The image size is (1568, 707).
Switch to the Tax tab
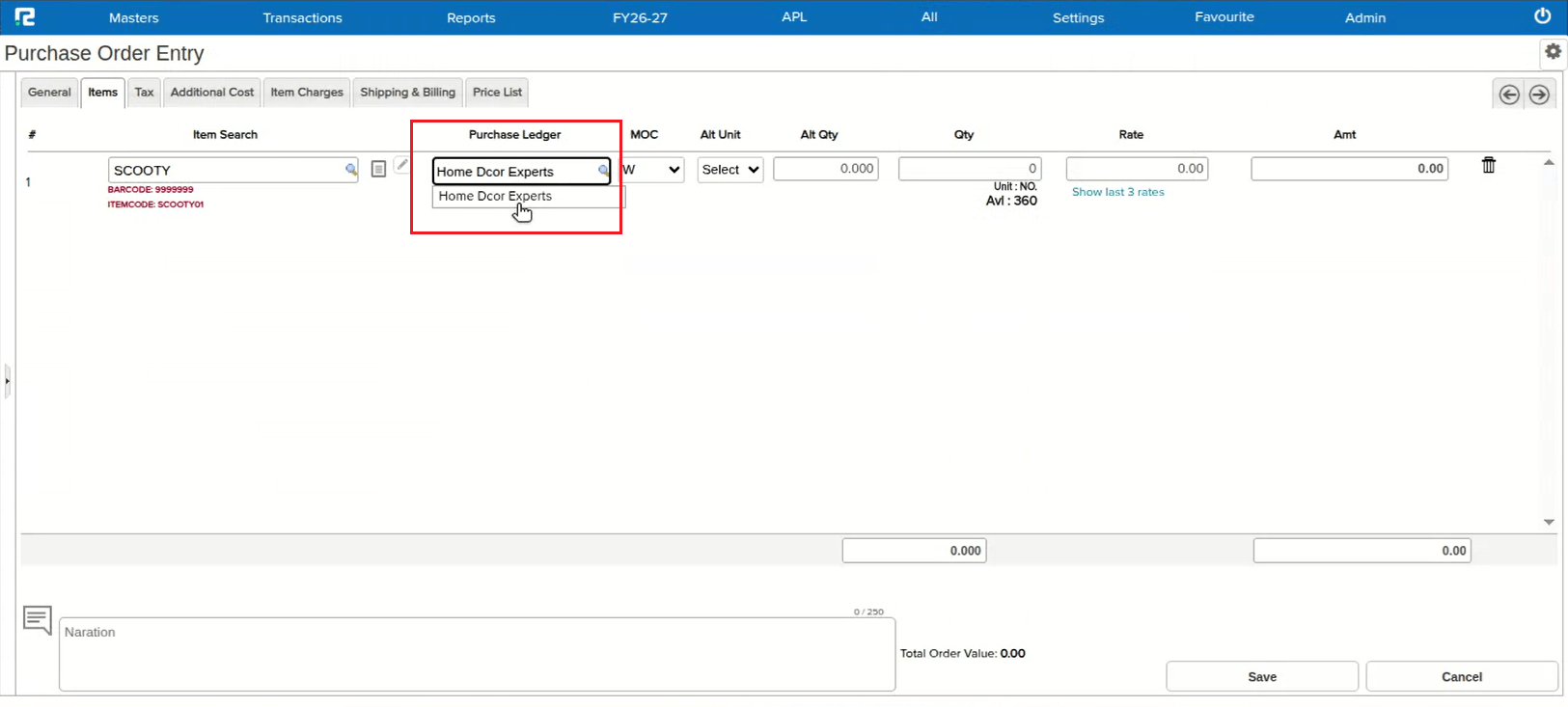click(x=144, y=93)
